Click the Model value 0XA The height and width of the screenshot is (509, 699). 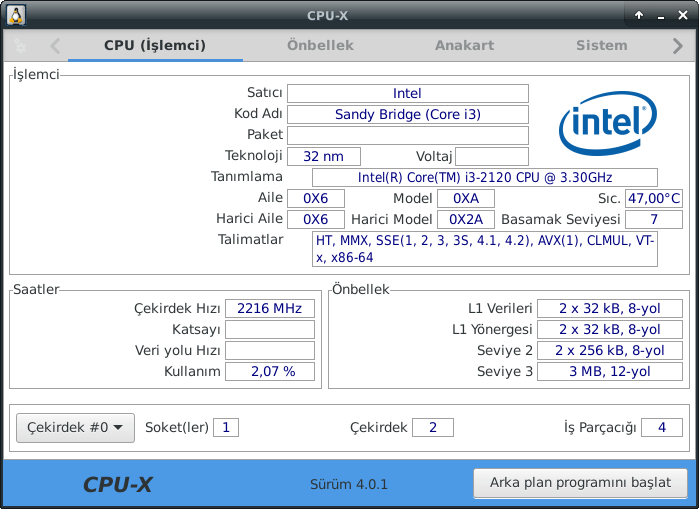[466, 198]
